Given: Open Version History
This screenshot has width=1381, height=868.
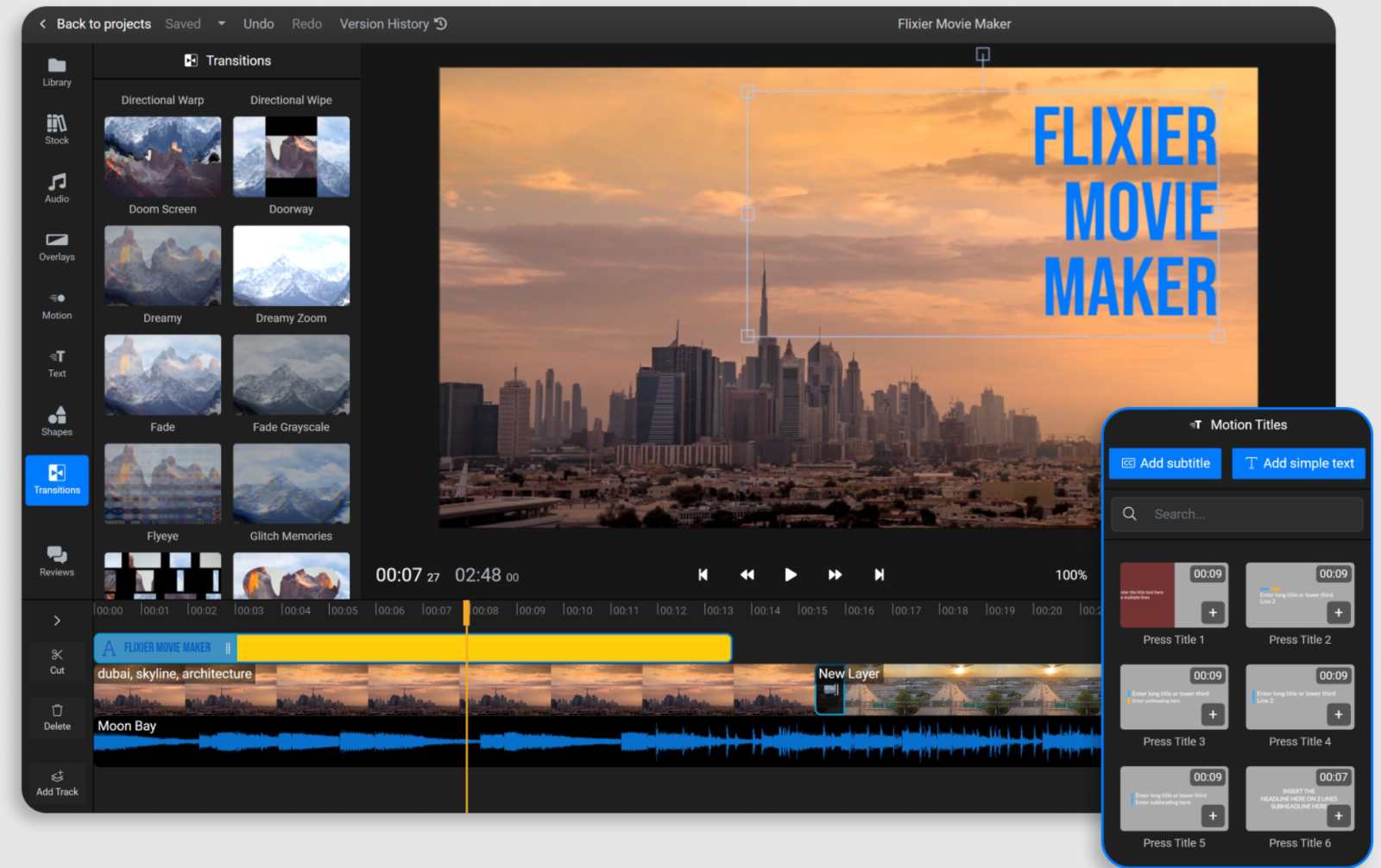Looking at the screenshot, I should pos(393,24).
